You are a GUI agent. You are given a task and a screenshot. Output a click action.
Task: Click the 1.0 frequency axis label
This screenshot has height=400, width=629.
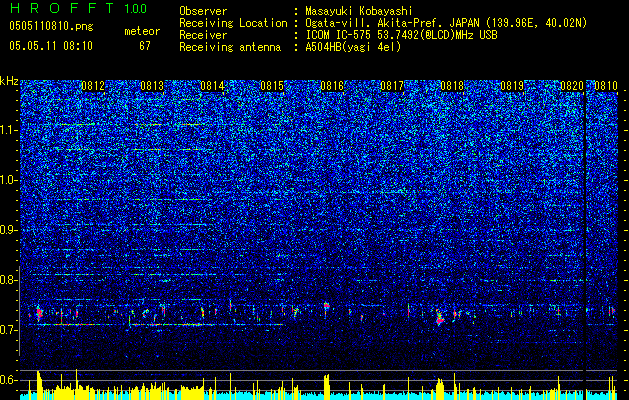[9, 180]
